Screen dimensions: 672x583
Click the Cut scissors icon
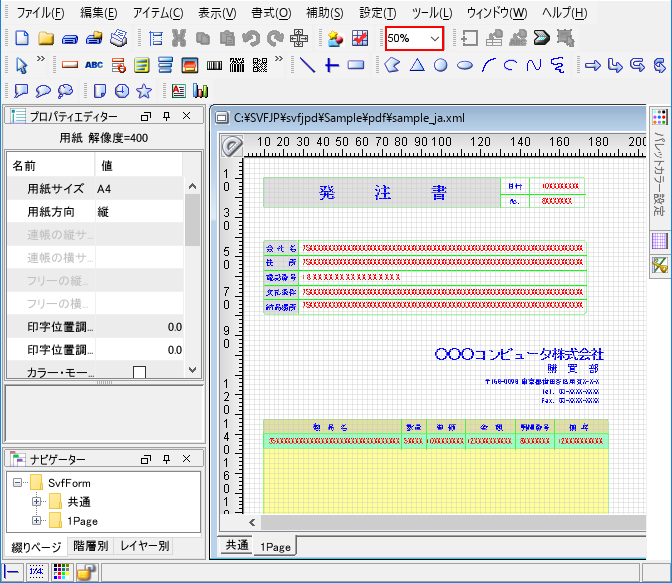pos(179,38)
